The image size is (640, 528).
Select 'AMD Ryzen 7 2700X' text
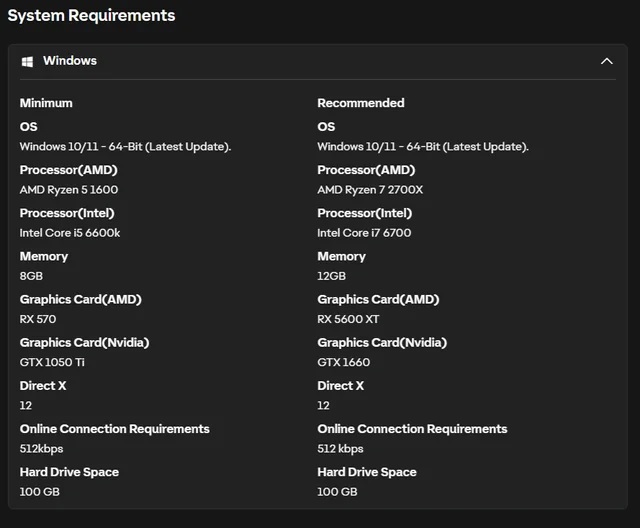pyautogui.click(x=370, y=190)
